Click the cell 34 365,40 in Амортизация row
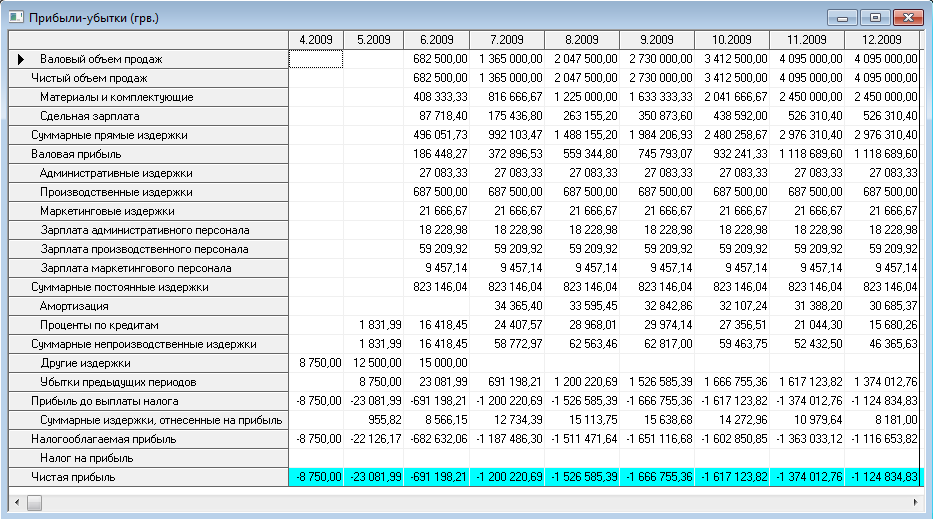Image resolution: width=933 pixels, height=519 pixels. click(507, 307)
